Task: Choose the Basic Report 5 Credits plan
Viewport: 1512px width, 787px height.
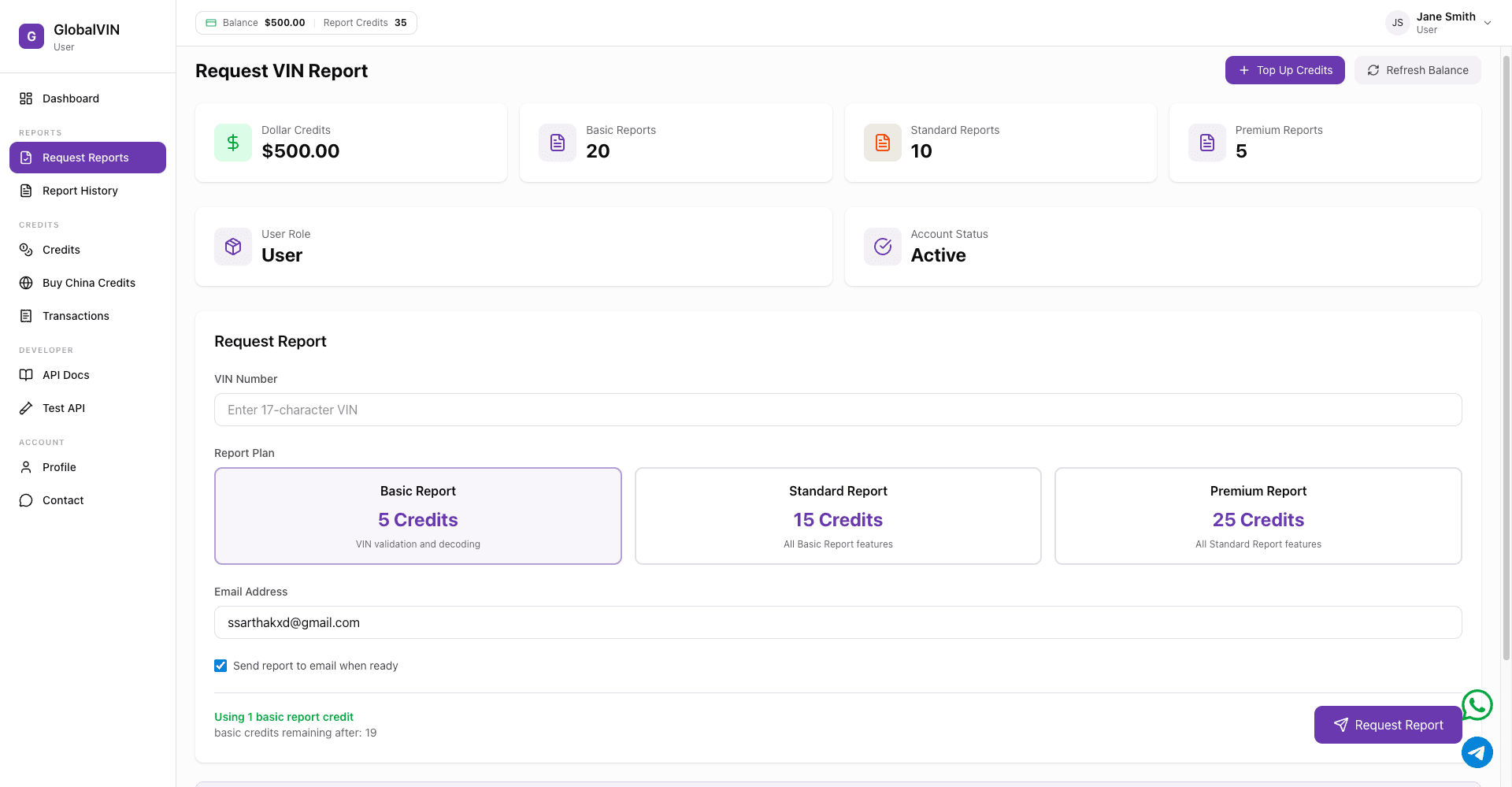Action: (417, 516)
